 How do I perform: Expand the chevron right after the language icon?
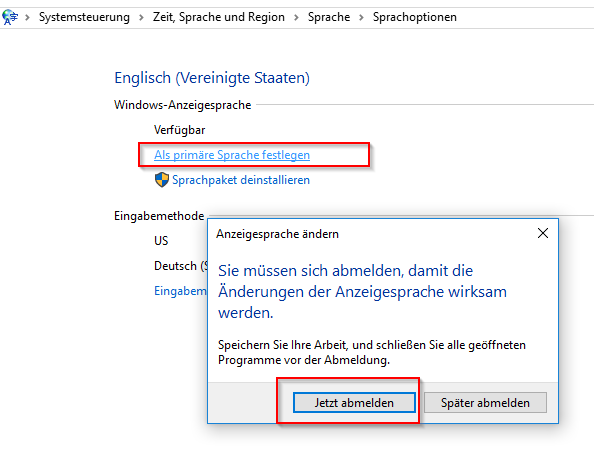tap(27, 17)
